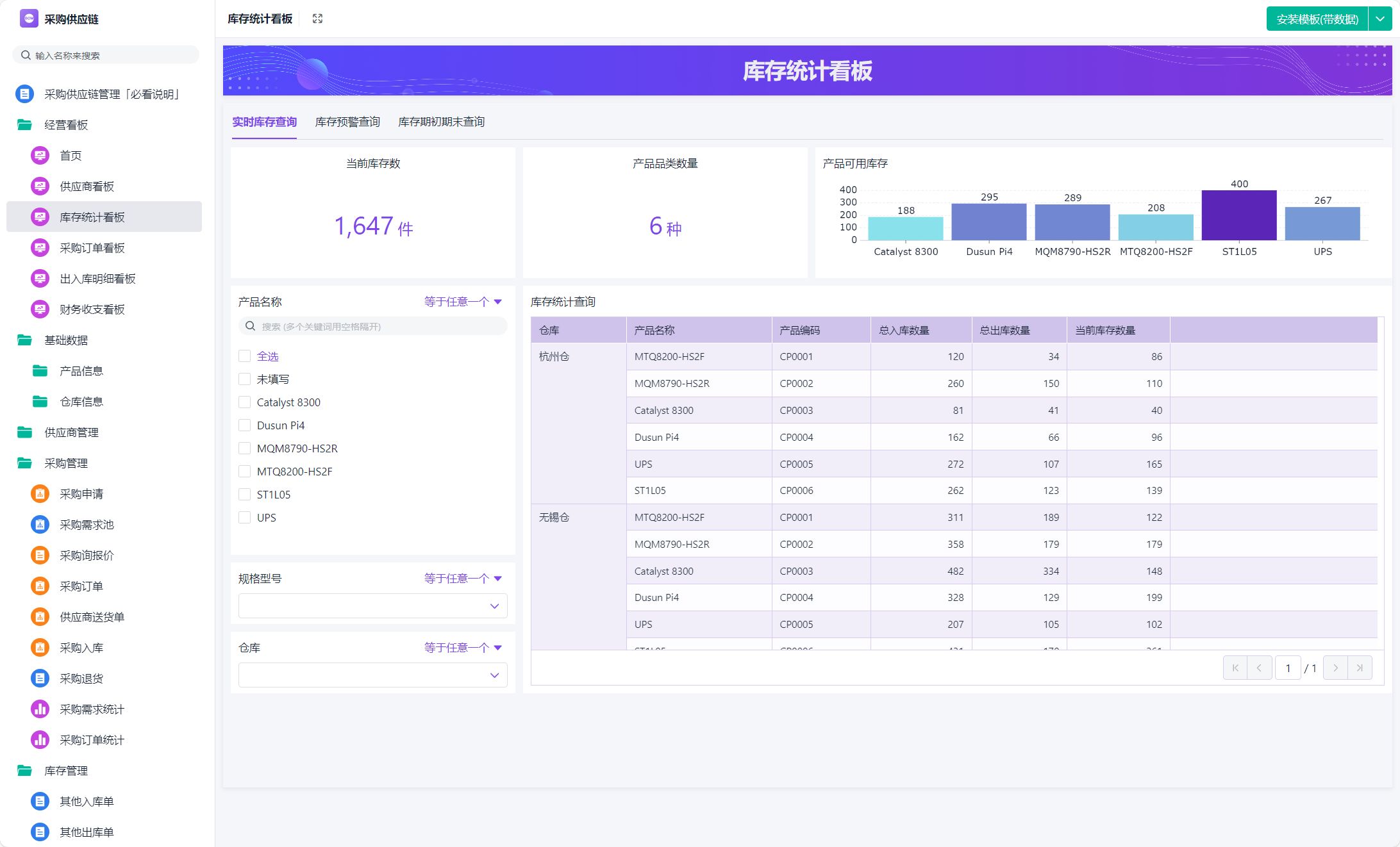
Task: Open 采购申请 form icon in sidebar
Action: [x=40, y=494]
